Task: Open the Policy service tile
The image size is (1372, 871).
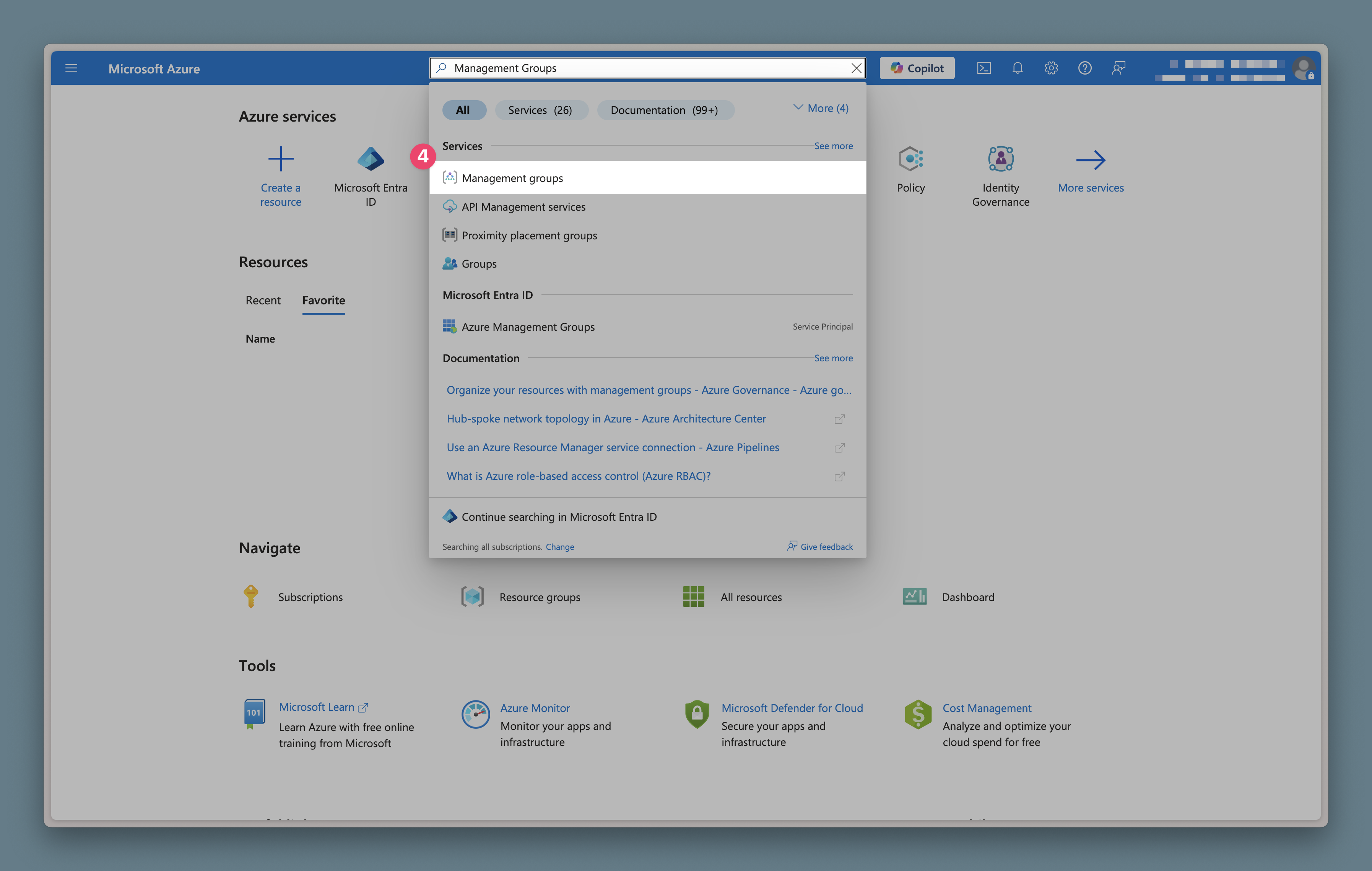Action: point(910,170)
